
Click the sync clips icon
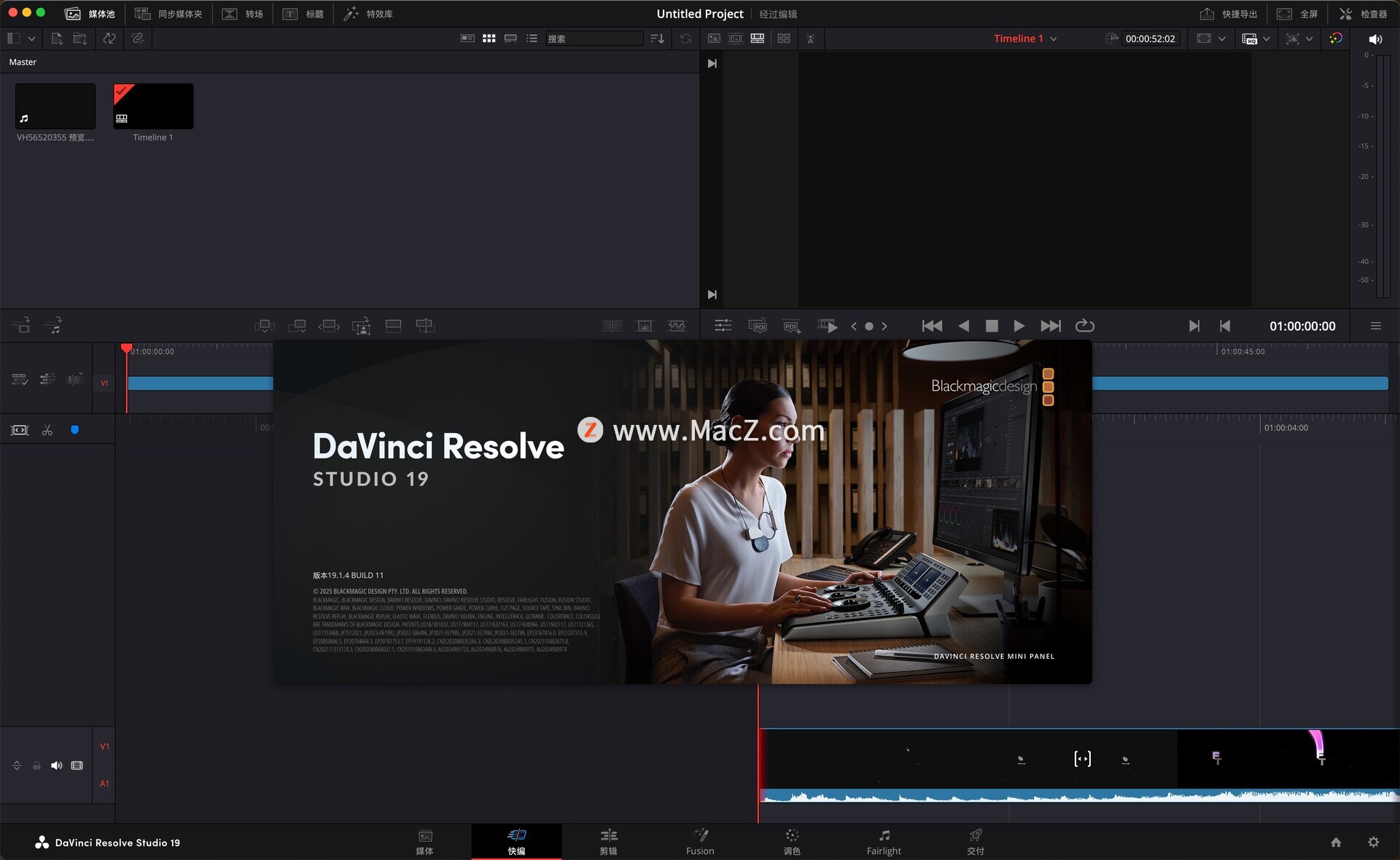click(109, 38)
